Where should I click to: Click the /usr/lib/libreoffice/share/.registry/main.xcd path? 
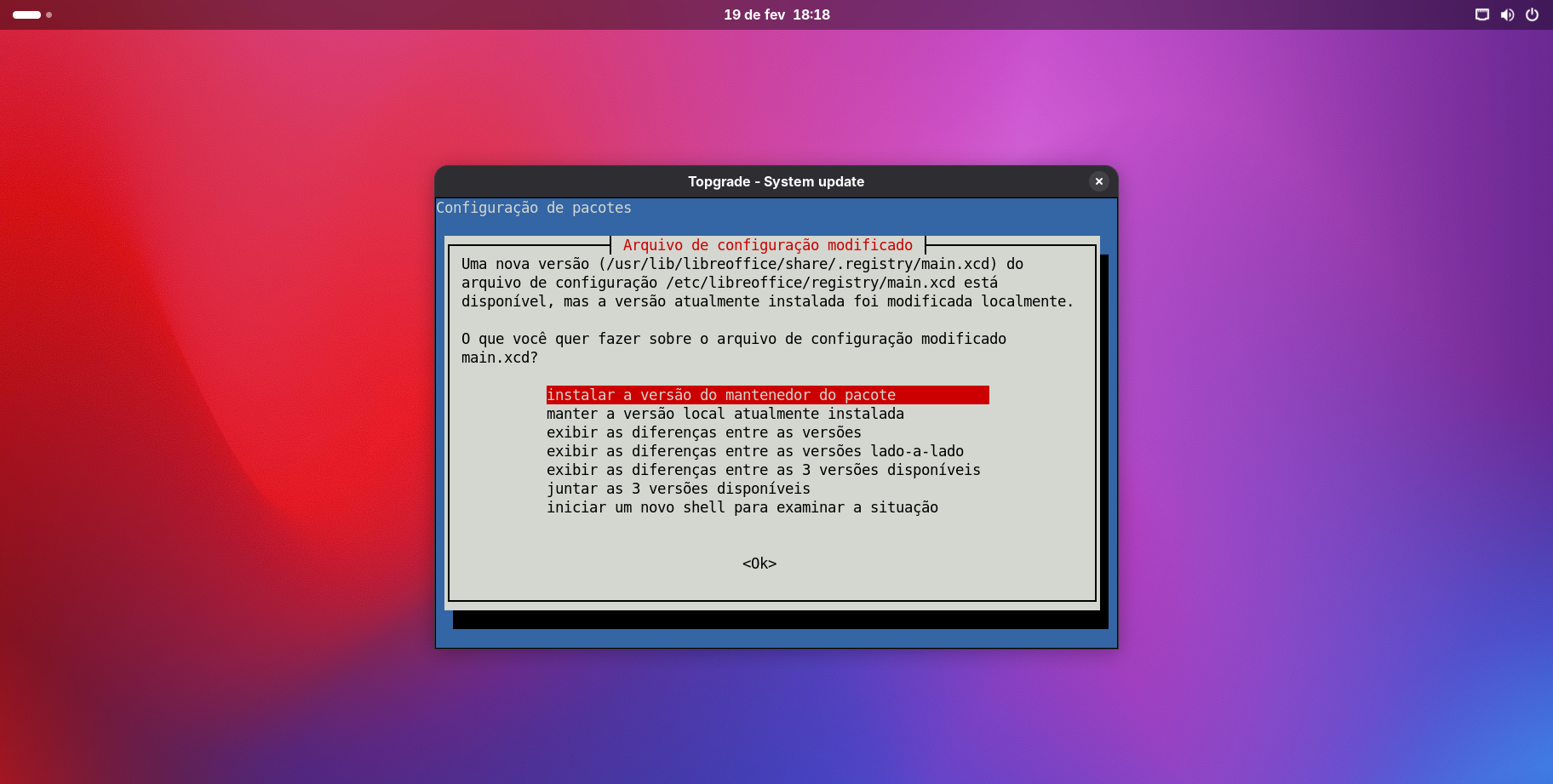[x=797, y=264]
